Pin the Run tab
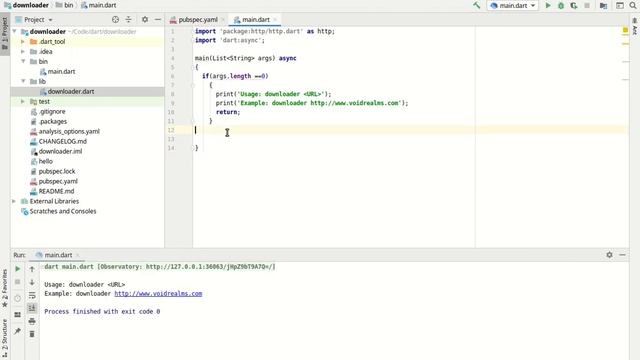The height and width of the screenshot is (360, 640). pyautogui.click(x=18, y=331)
